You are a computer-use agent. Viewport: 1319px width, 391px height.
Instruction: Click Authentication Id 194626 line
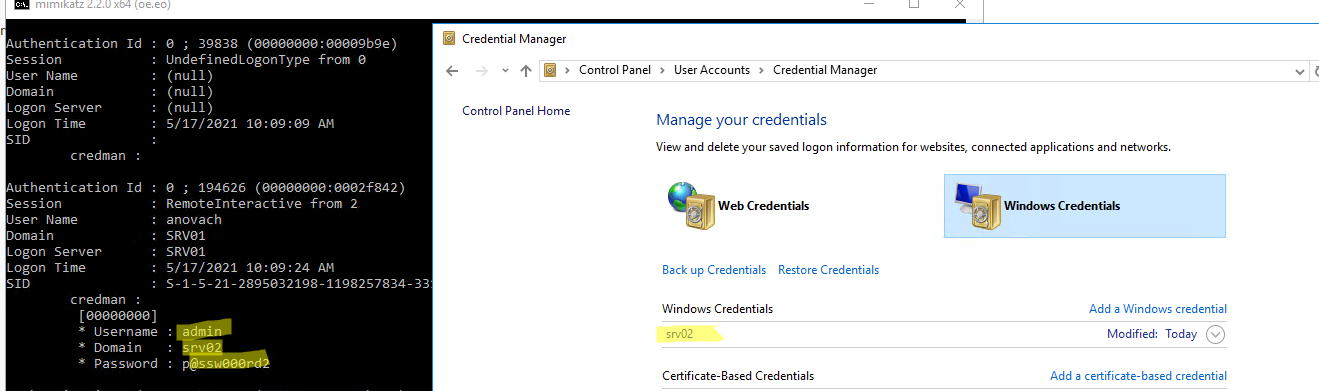coord(206,188)
